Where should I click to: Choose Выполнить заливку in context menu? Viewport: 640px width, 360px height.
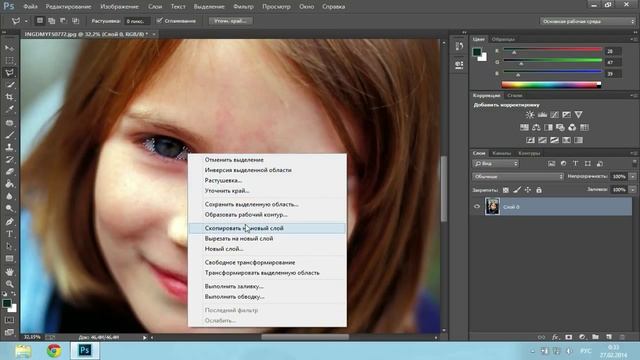[267, 287]
